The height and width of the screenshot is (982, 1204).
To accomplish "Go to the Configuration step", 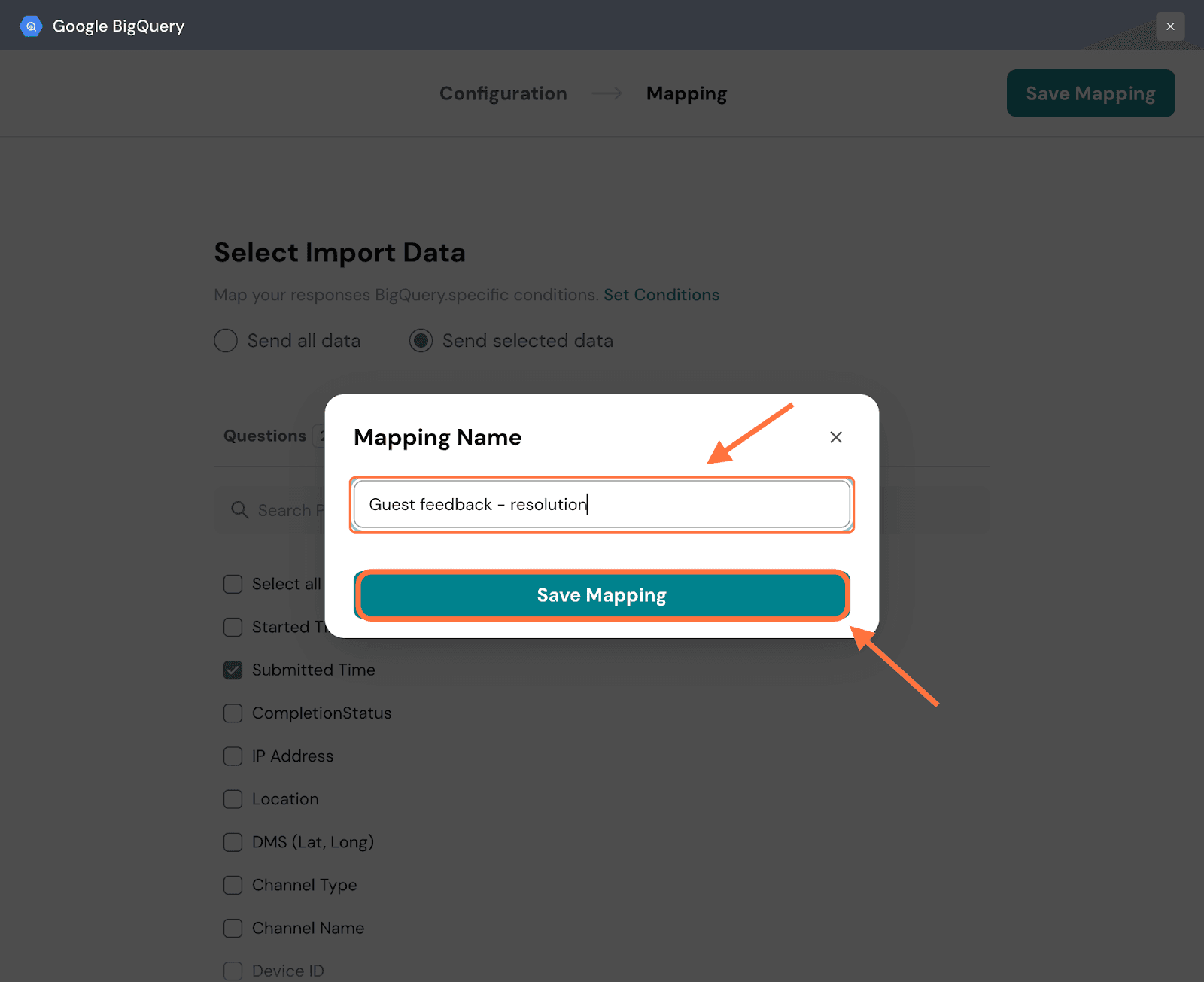I will (x=503, y=93).
